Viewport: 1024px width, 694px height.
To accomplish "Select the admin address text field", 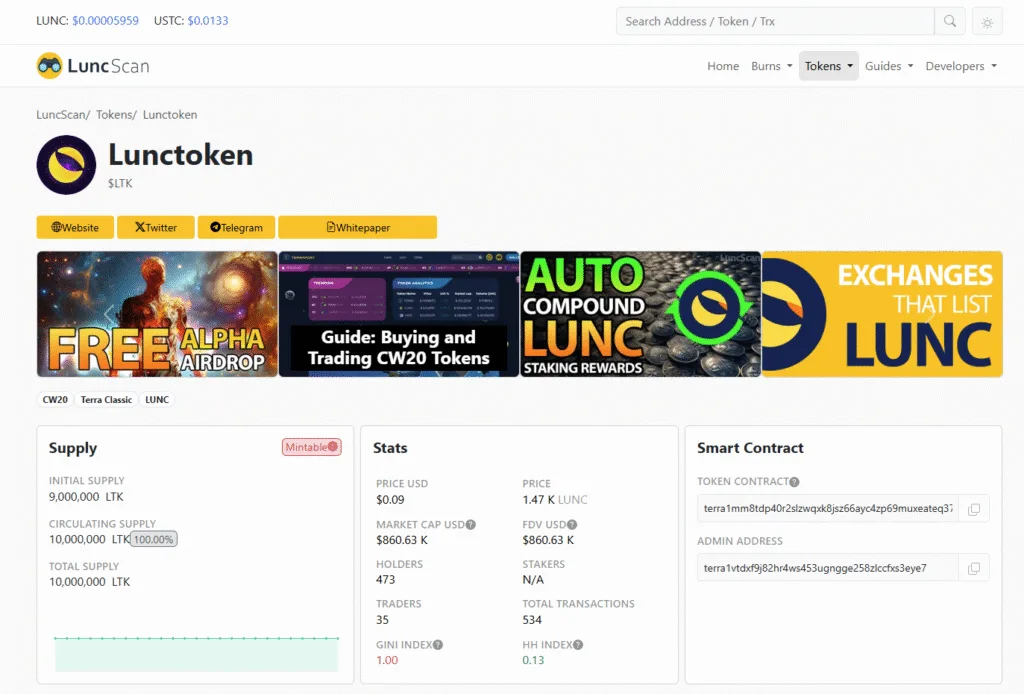I will point(828,568).
